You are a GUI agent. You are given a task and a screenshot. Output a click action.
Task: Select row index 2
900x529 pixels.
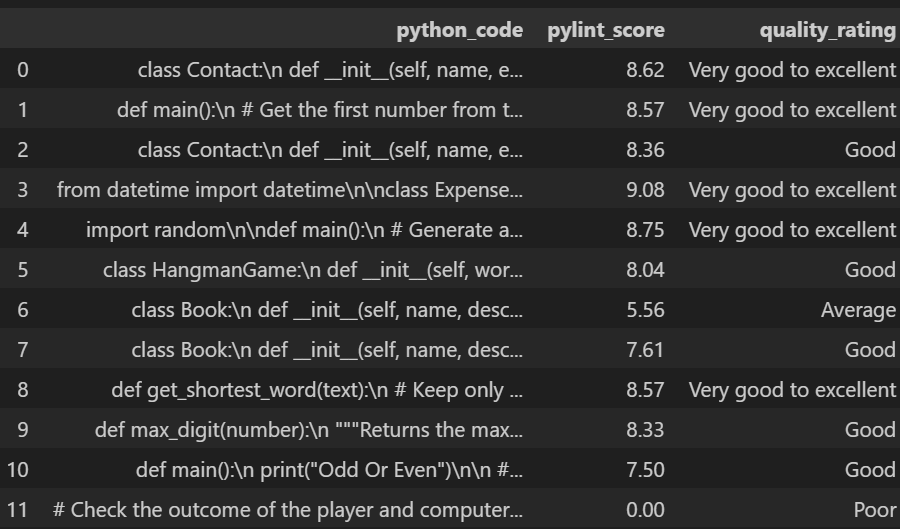(x=22, y=150)
